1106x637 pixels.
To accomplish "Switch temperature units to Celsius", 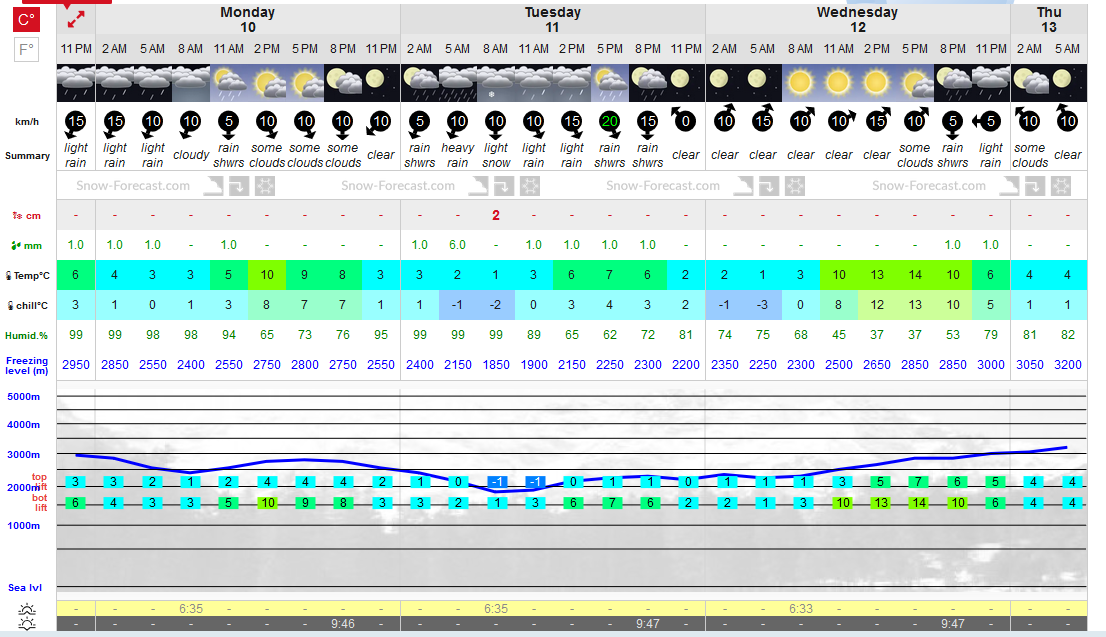I will click(26, 20).
